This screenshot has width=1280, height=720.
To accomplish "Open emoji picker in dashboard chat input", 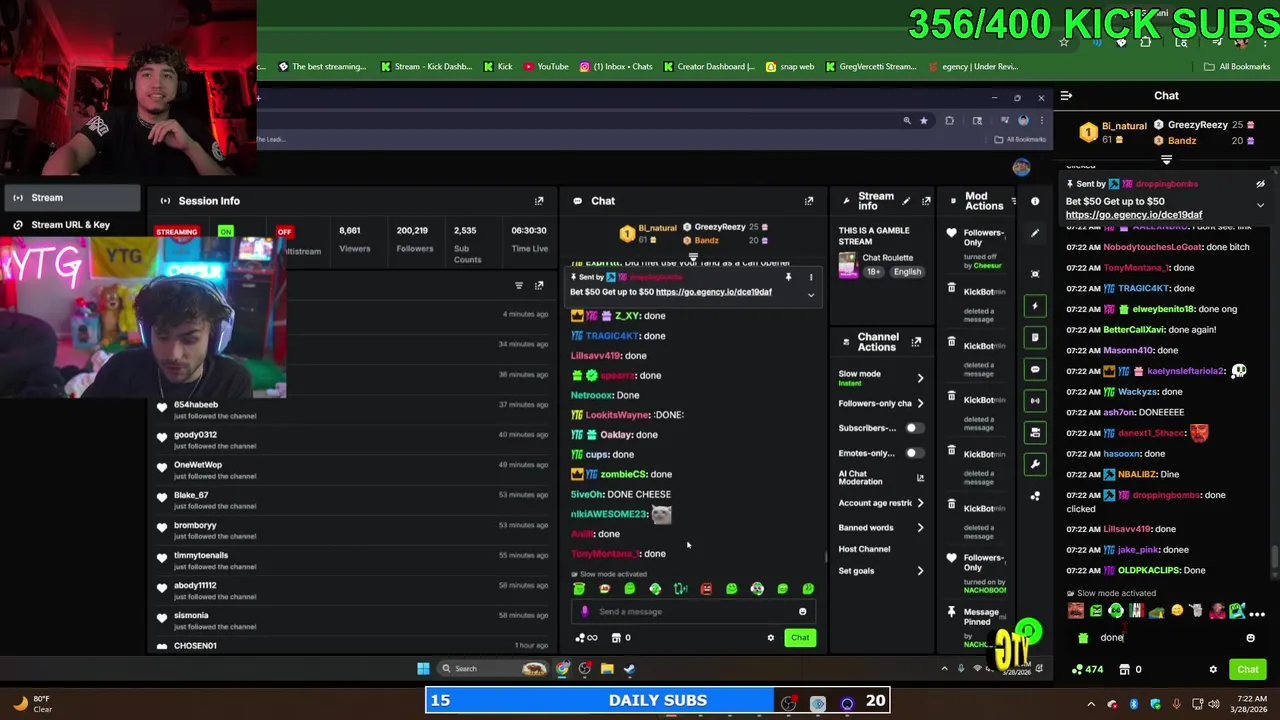I will 802,612.
